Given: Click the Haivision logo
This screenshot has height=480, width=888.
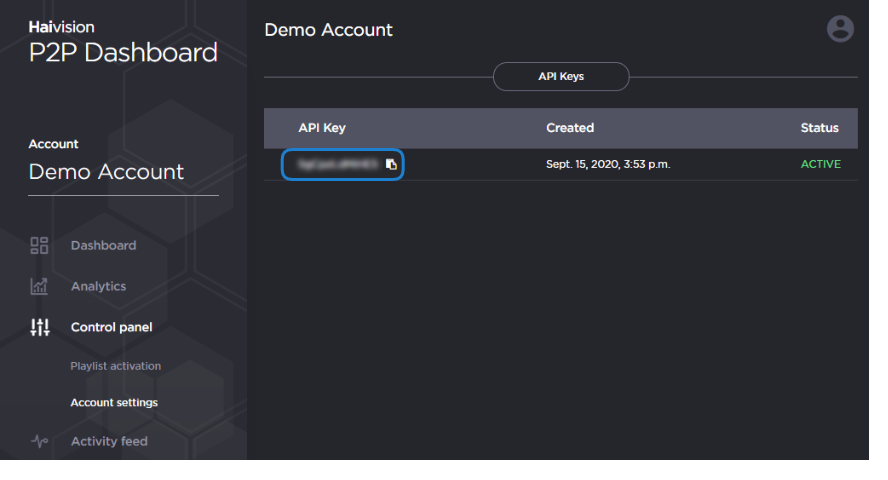Looking at the screenshot, I should click(61, 27).
